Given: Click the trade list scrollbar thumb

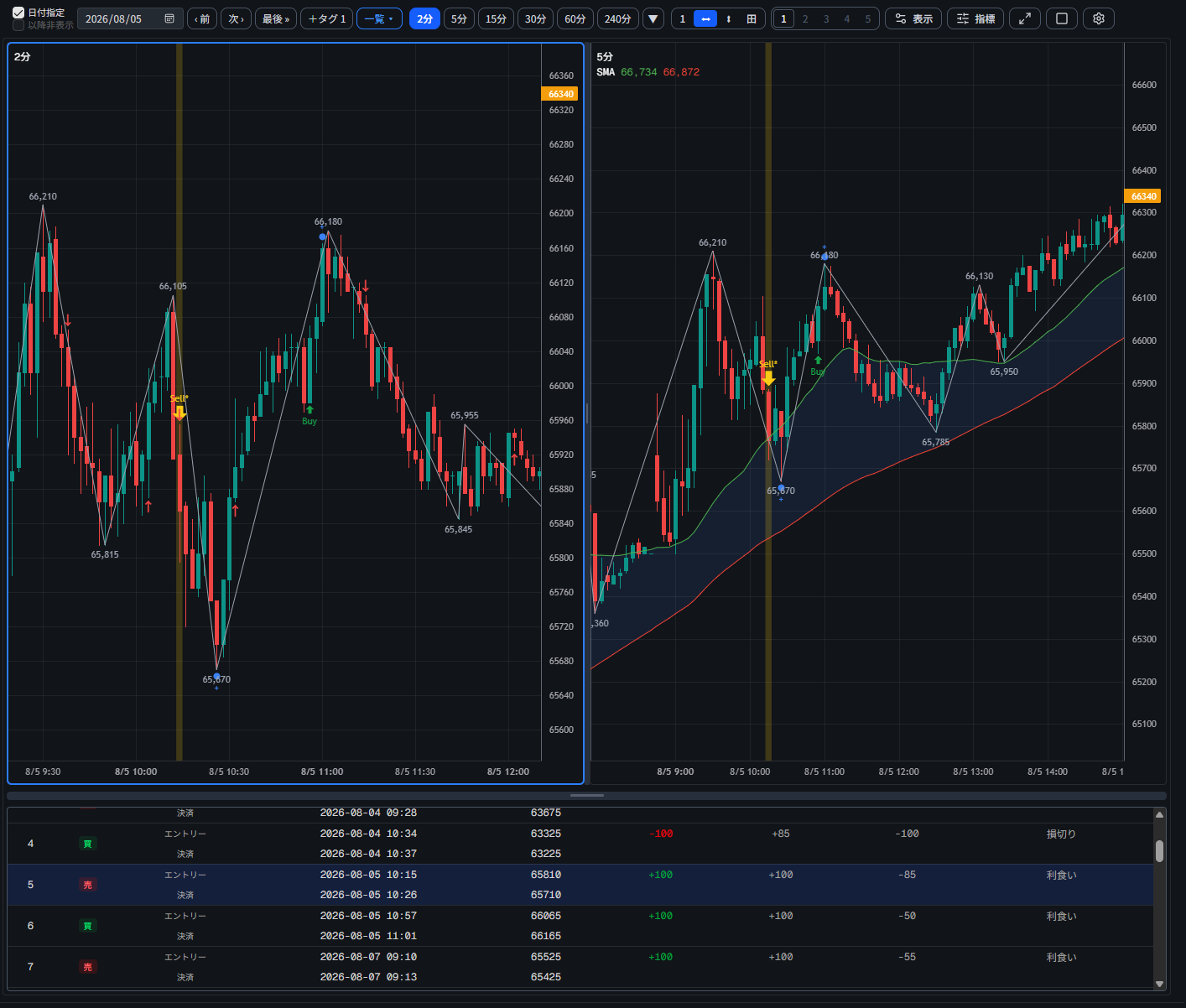Looking at the screenshot, I should [x=1159, y=851].
